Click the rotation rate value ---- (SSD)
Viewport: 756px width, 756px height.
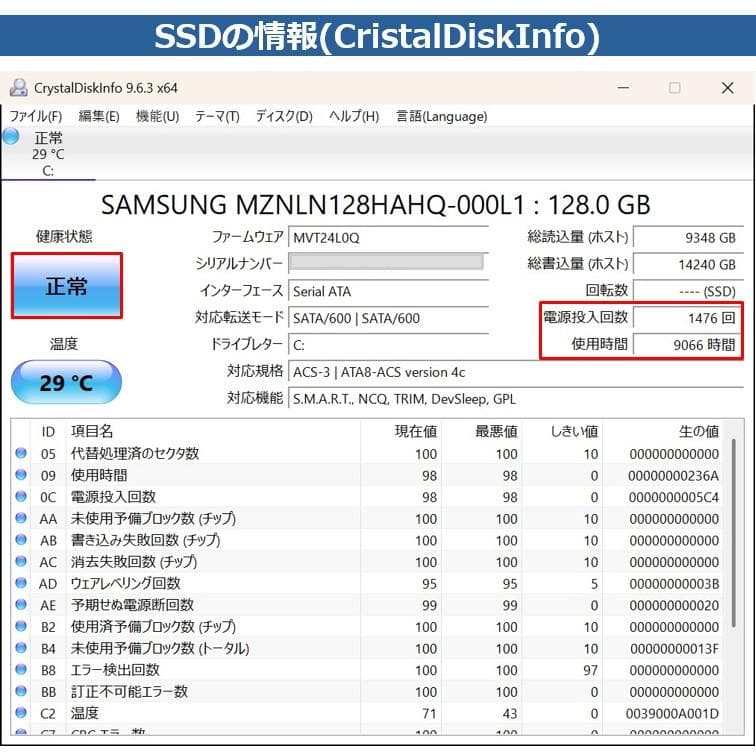688,291
